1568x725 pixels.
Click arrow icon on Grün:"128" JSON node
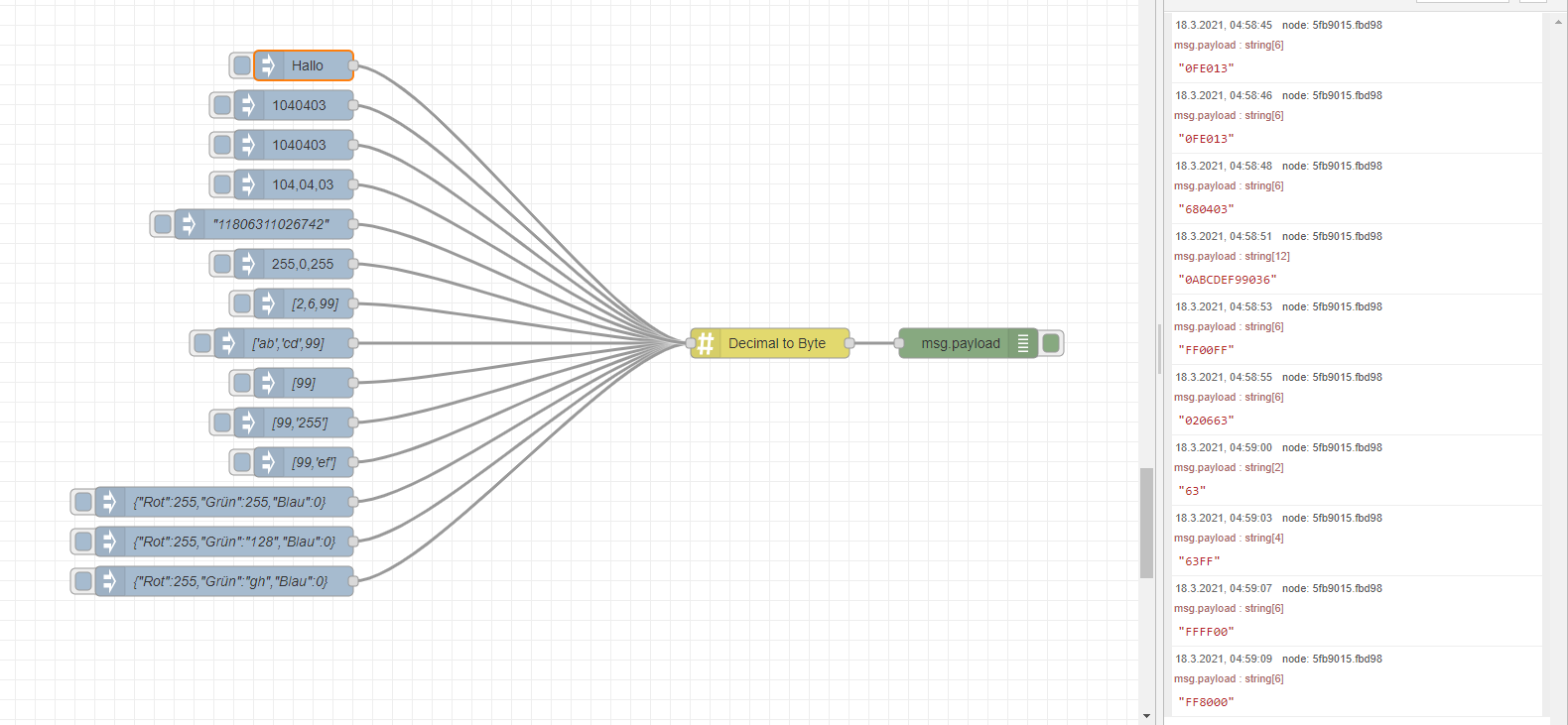(x=109, y=542)
